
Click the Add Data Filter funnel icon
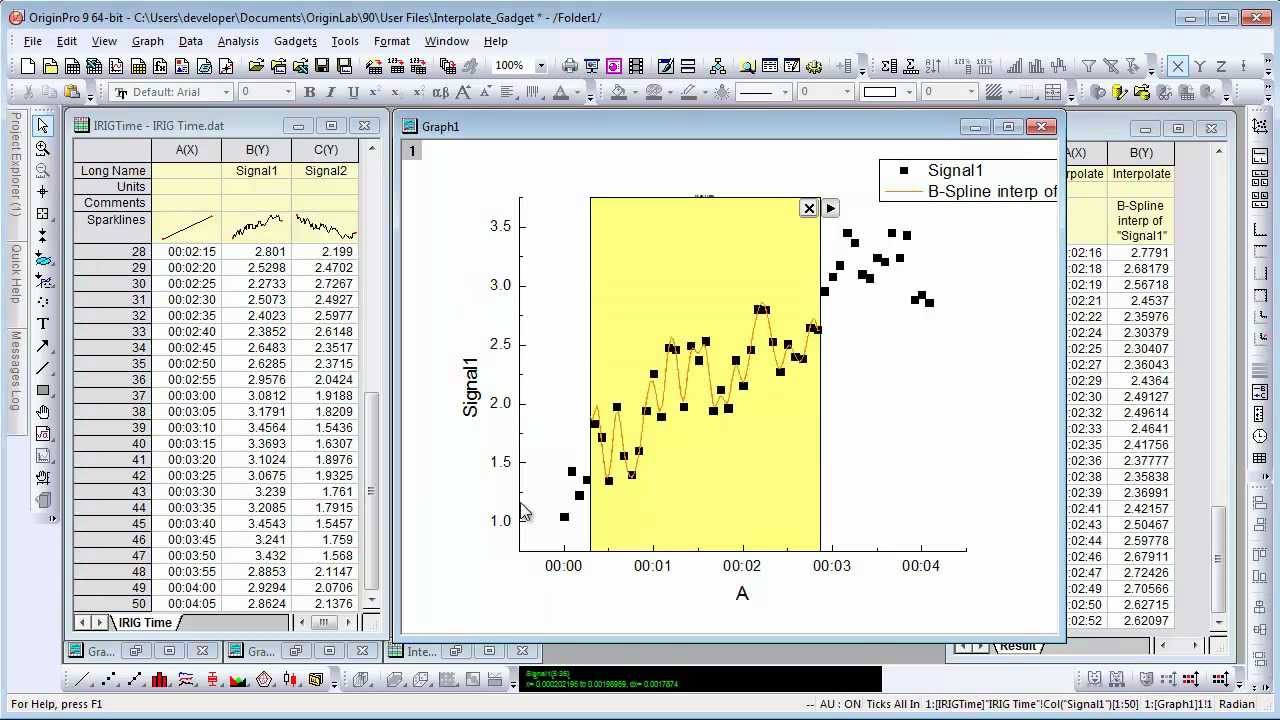point(1088,66)
